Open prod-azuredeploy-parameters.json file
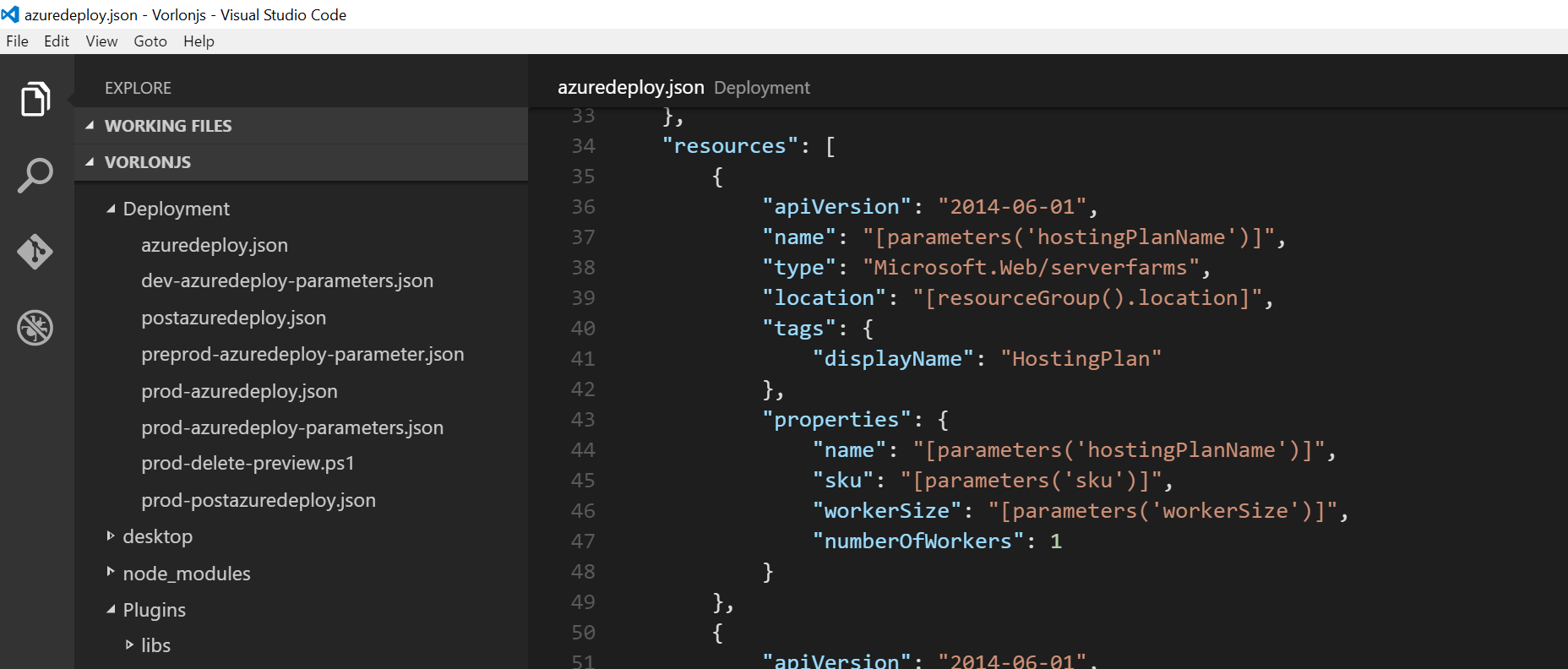The image size is (1568, 669). click(x=292, y=427)
